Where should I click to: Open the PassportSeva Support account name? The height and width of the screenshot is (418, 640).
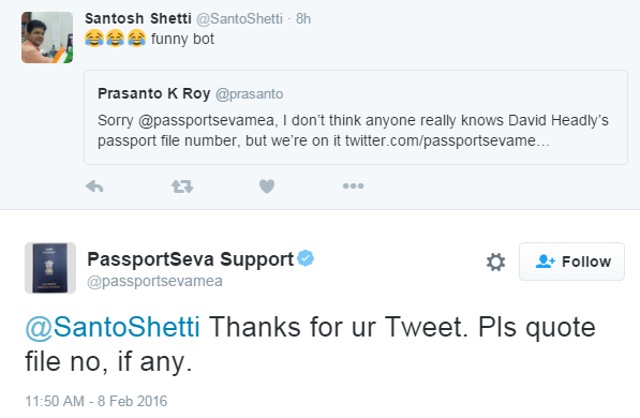click(x=190, y=259)
